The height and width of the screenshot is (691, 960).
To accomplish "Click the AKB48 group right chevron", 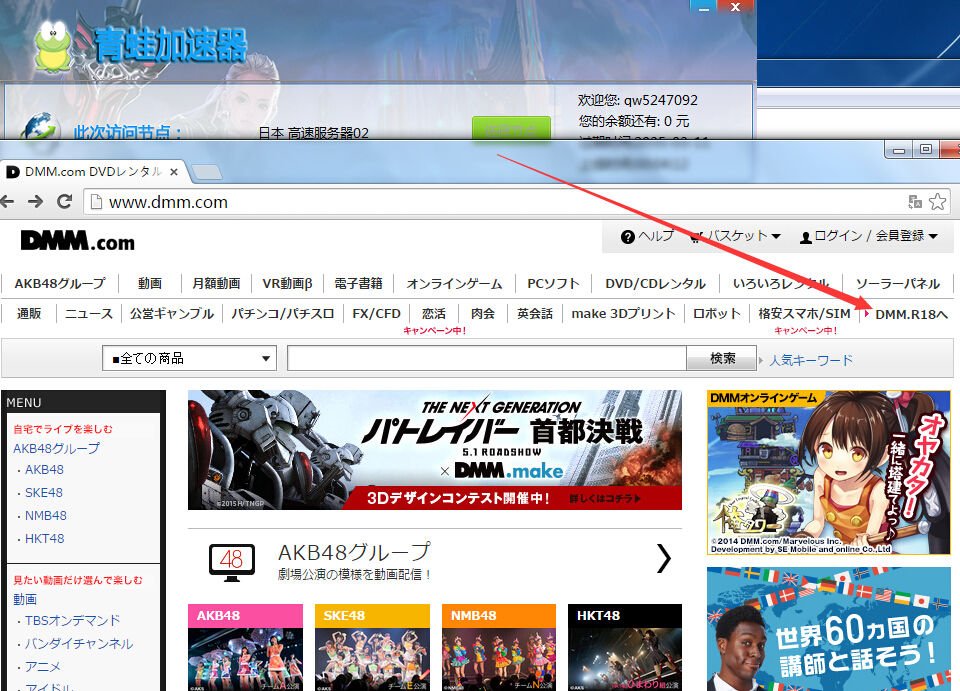I will [663, 558].
